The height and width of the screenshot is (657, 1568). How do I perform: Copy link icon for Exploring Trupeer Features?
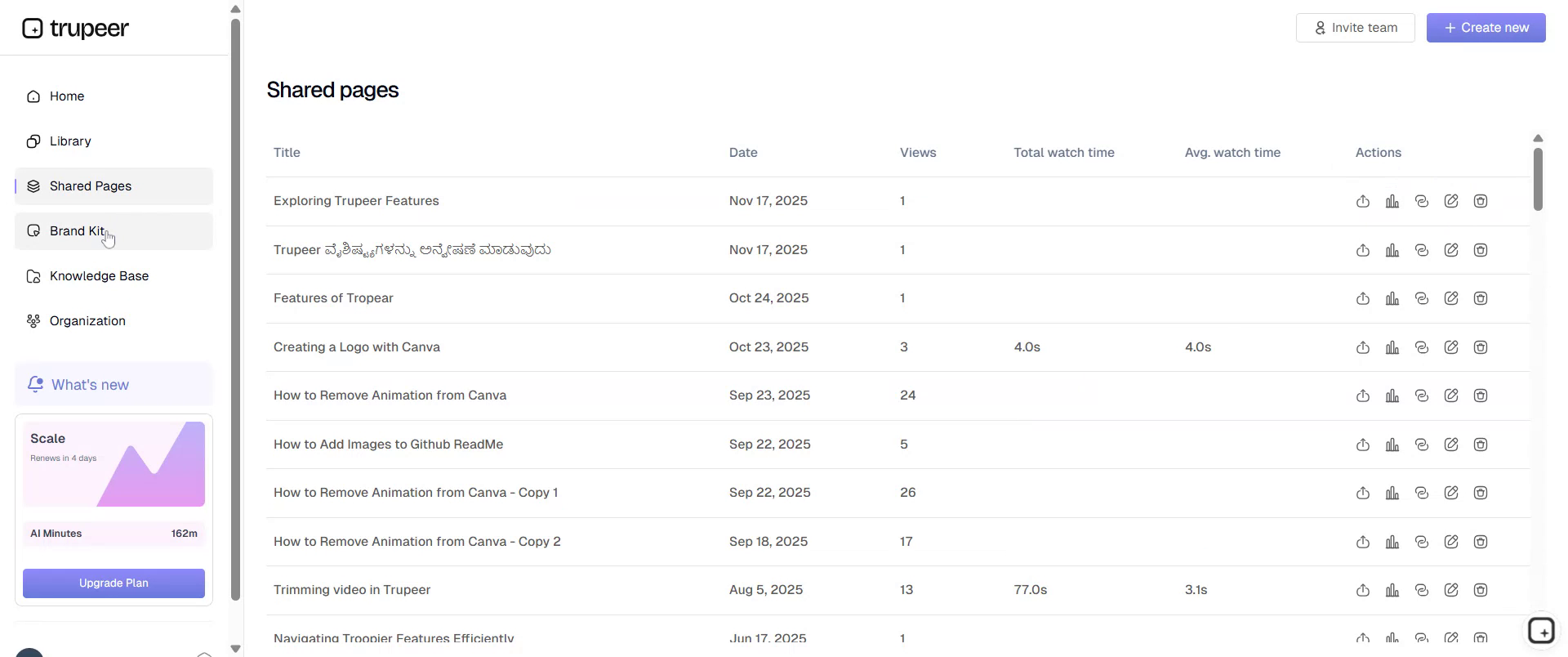[x=1422, y=201]
